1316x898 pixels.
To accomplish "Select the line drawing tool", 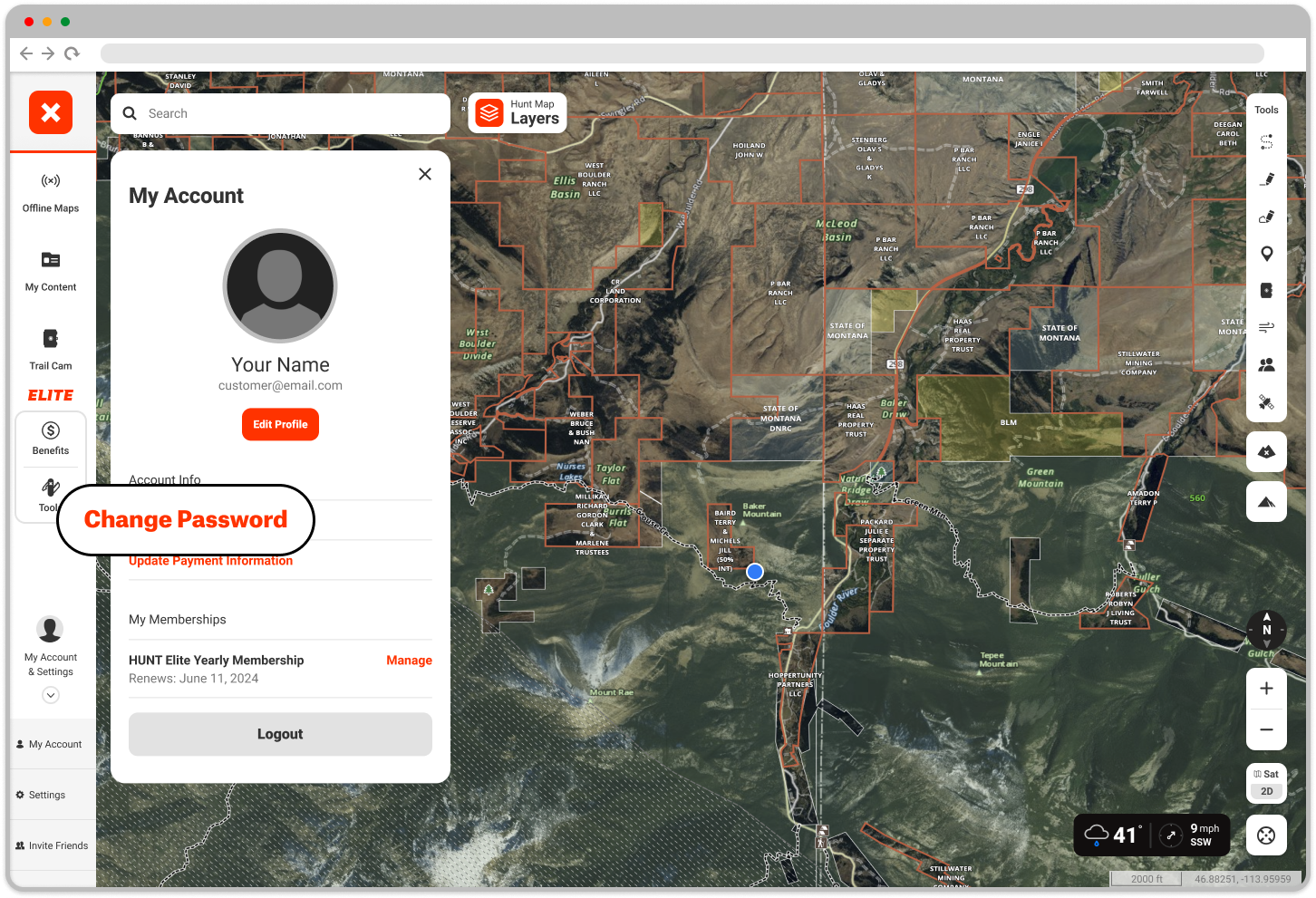I will tap(1267, 179).
